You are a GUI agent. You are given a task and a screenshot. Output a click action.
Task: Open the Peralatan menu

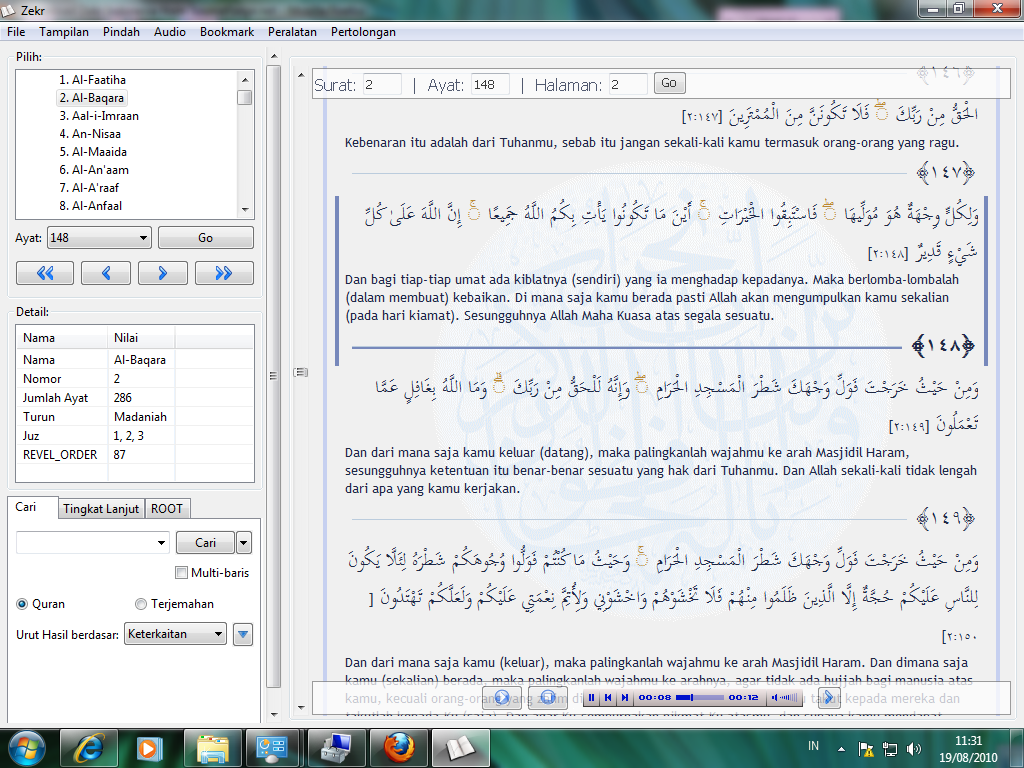[293, 32]
